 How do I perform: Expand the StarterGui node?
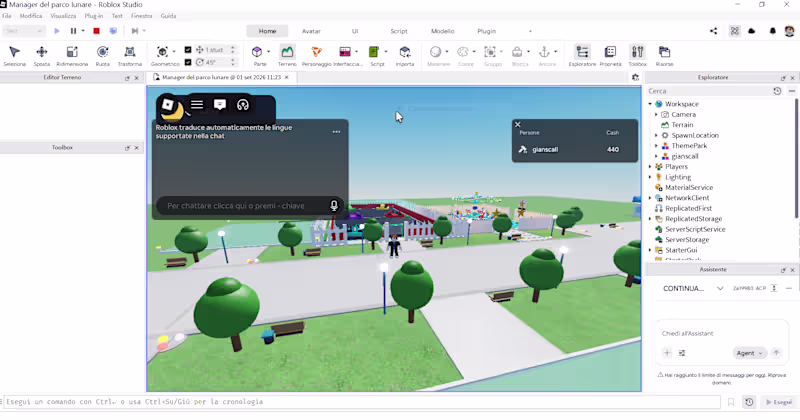point(650,250)
